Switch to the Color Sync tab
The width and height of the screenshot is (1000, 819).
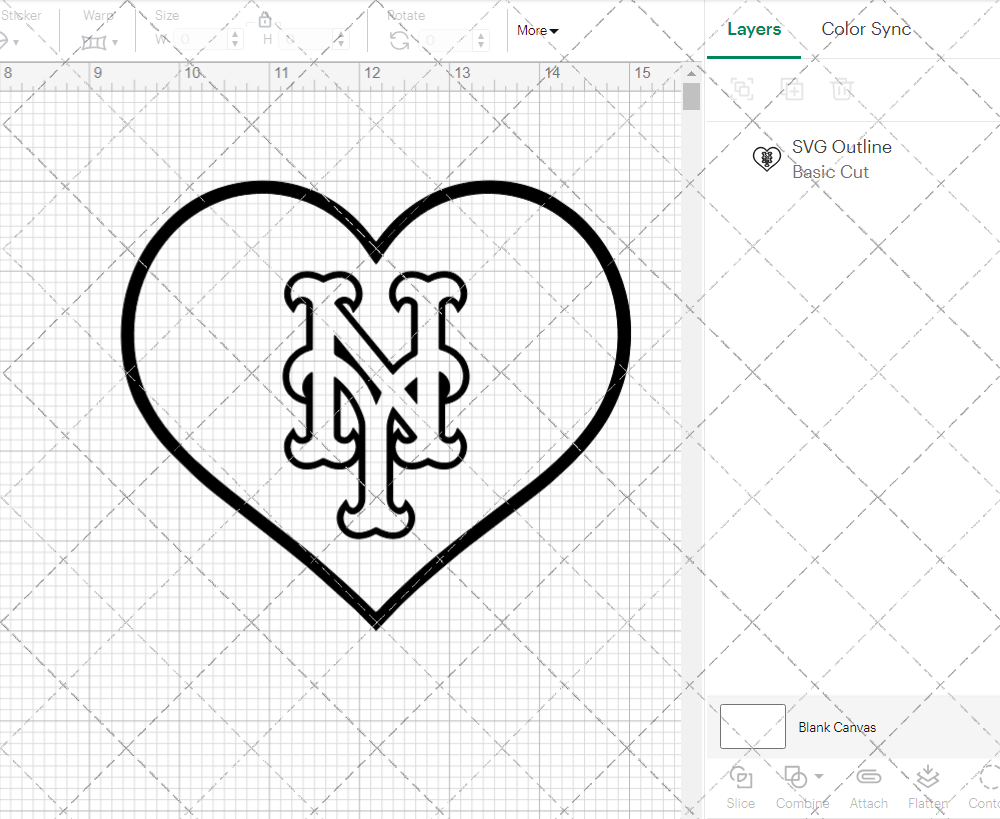tap(866, 29)
